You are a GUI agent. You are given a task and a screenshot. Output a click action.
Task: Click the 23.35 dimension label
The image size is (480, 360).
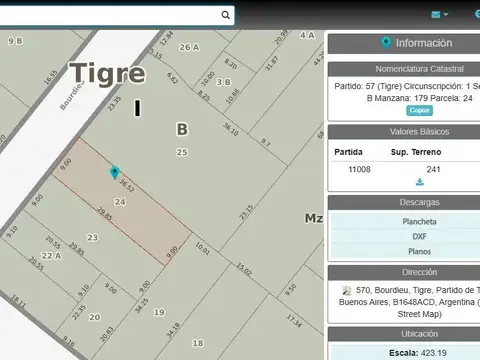pos(114,103)
